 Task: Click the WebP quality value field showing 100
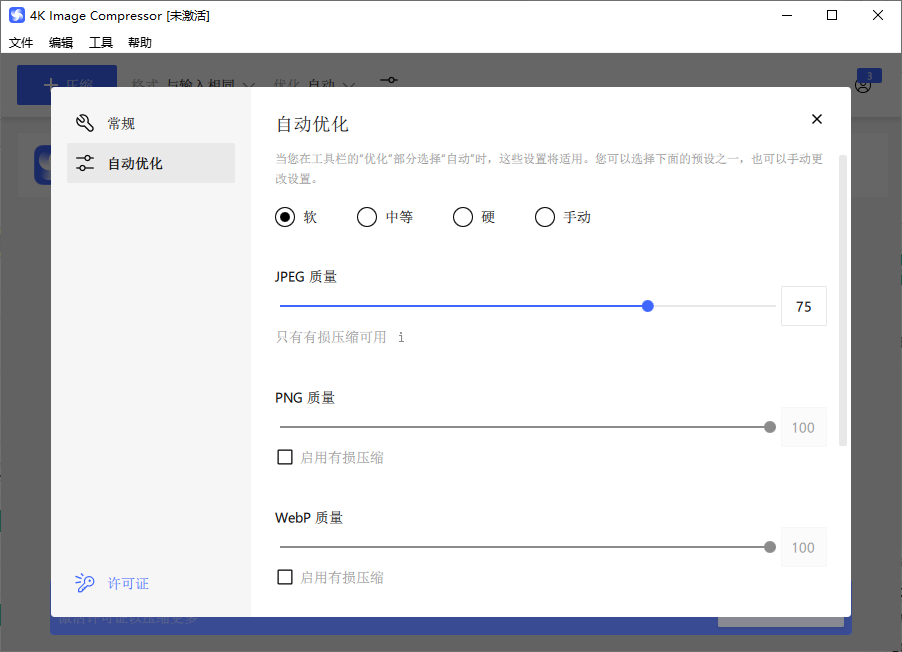[x=804, y=547]
